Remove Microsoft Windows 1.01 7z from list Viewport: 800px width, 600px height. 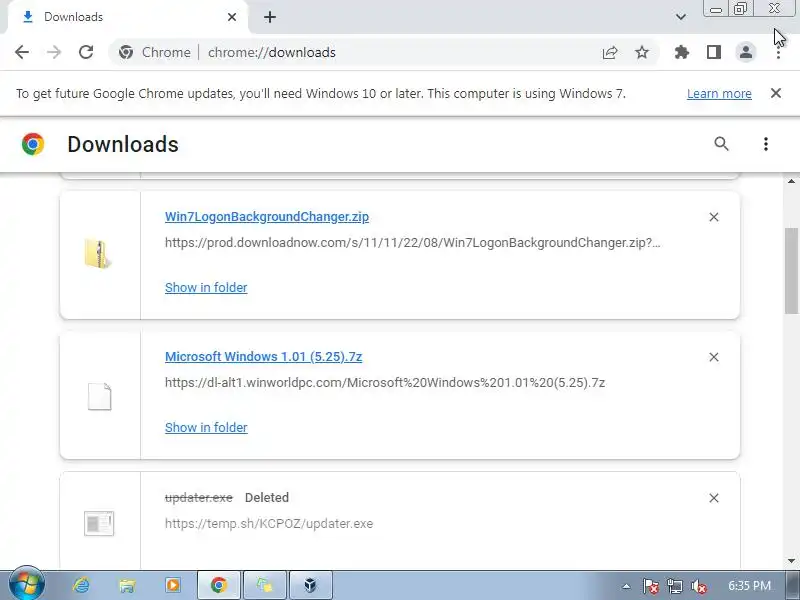pos(714,357)
